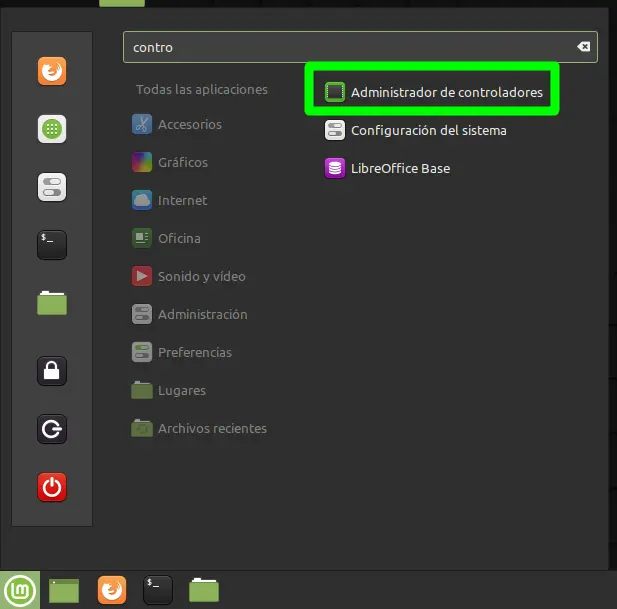617x609 pixels.
Task: Click the Archivos recientes folder icon
Action: click(142, 428)
